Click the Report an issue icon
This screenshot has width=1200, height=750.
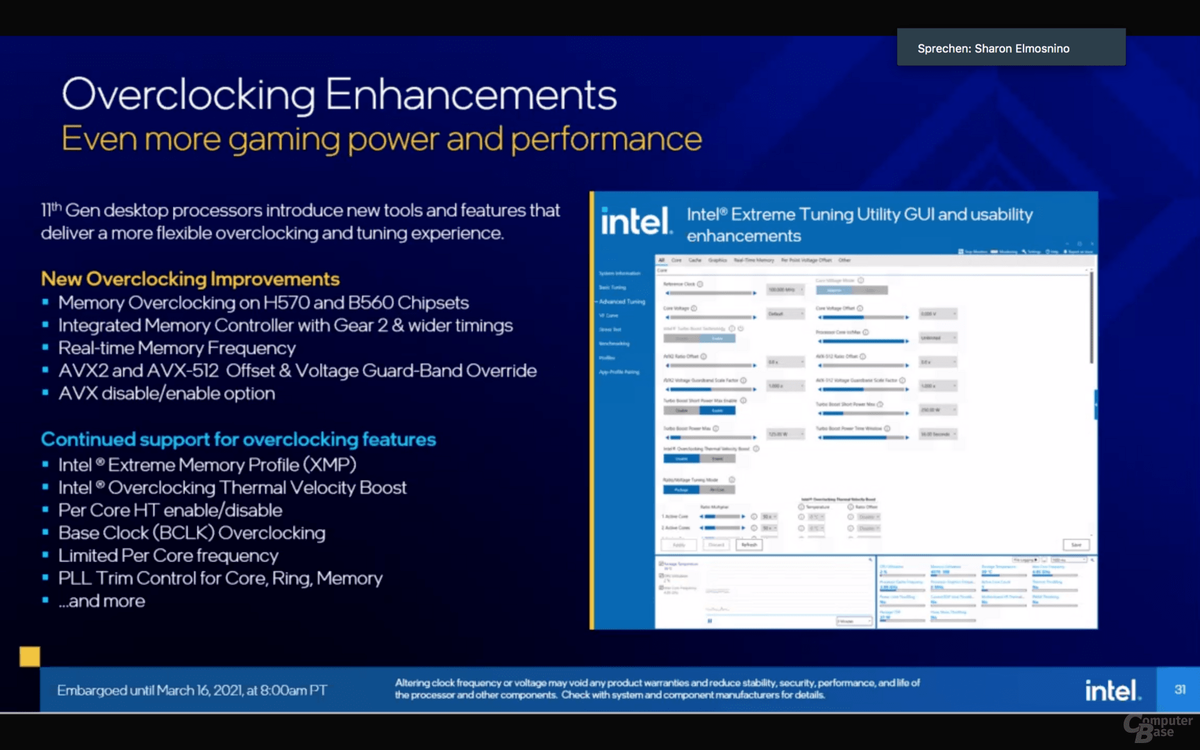(1065, 252)
